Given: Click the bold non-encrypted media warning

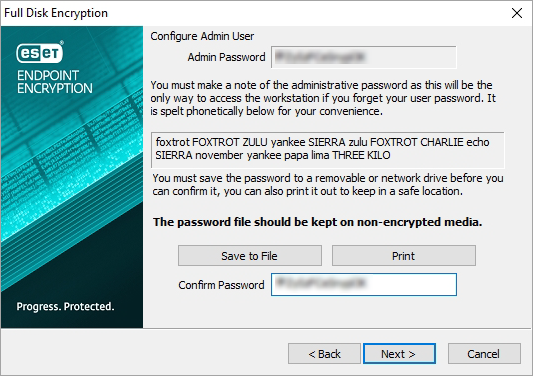Looking at the screenshot, I should click(x=317, y=222).
